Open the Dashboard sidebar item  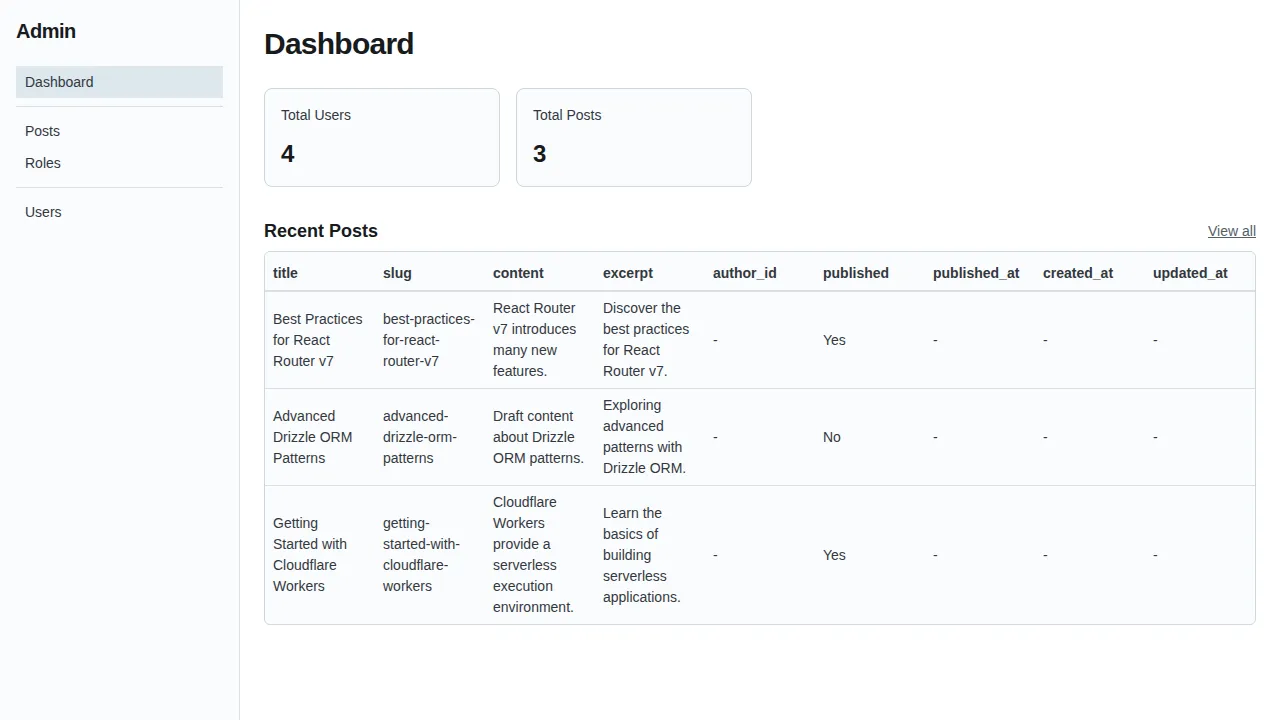coord(58,81)
